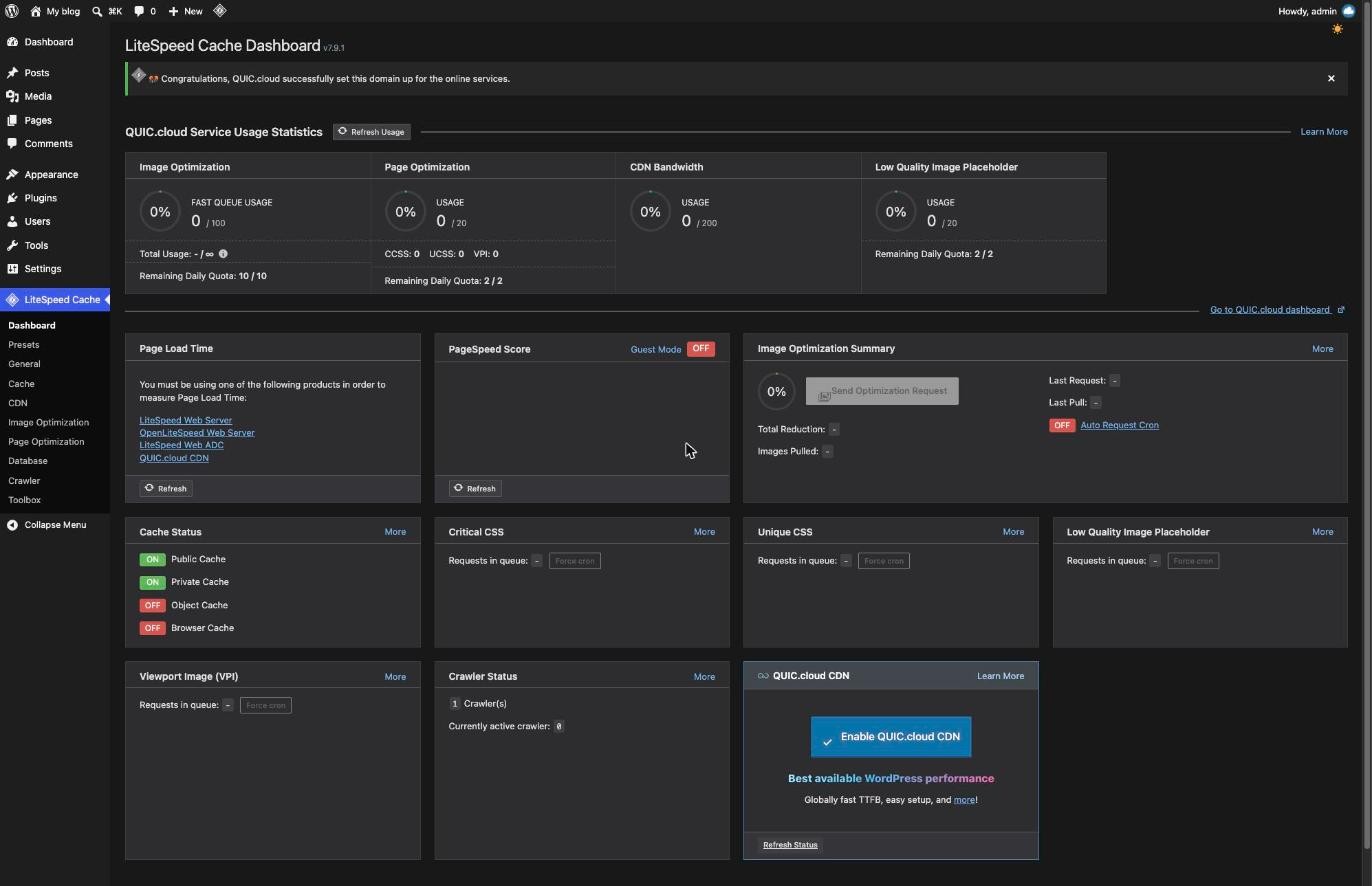
Task: Toggle Object Cache OFF badge
Action: [152, 605]
